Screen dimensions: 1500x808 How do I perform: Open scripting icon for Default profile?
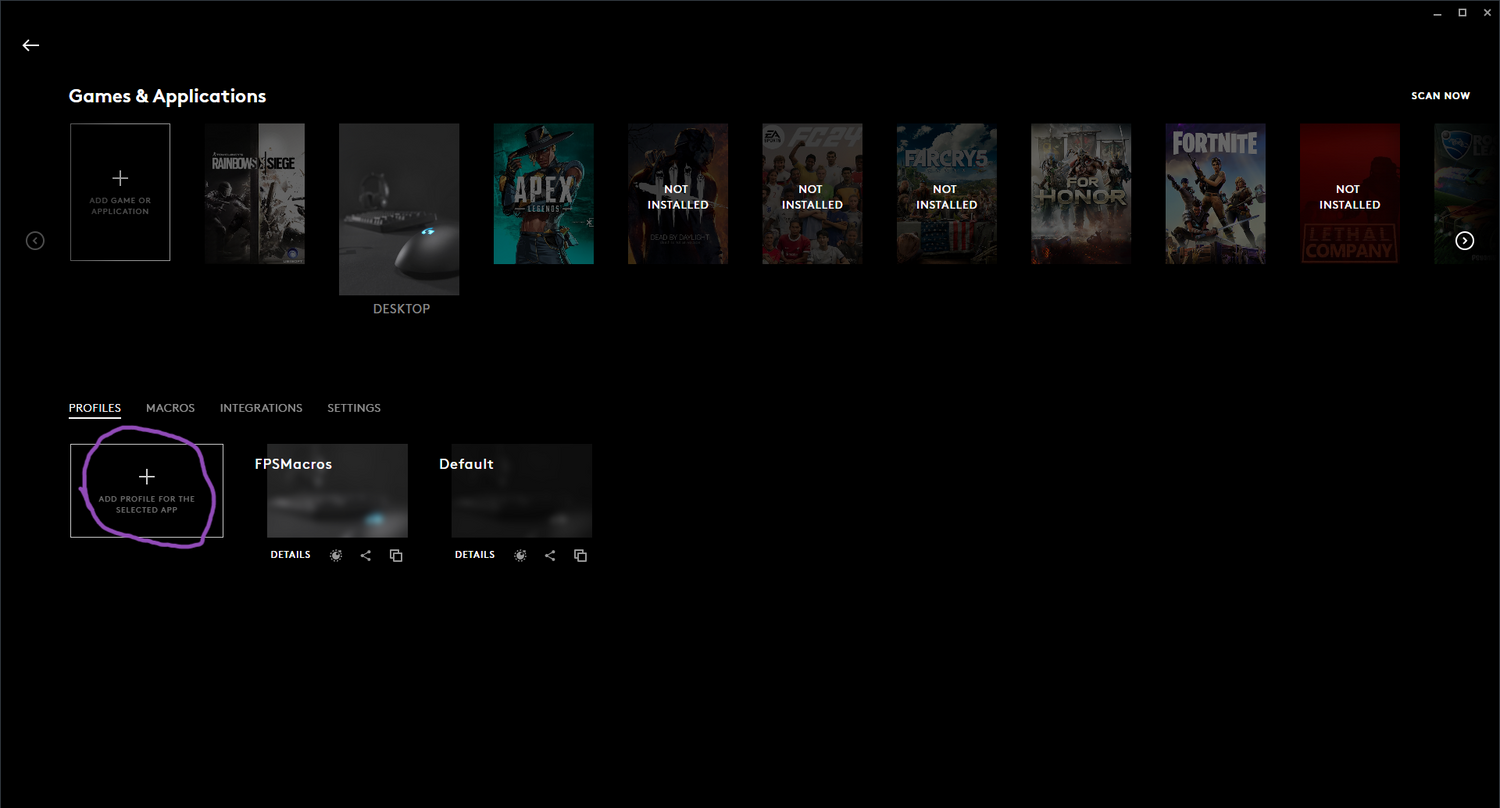point(520,555)
